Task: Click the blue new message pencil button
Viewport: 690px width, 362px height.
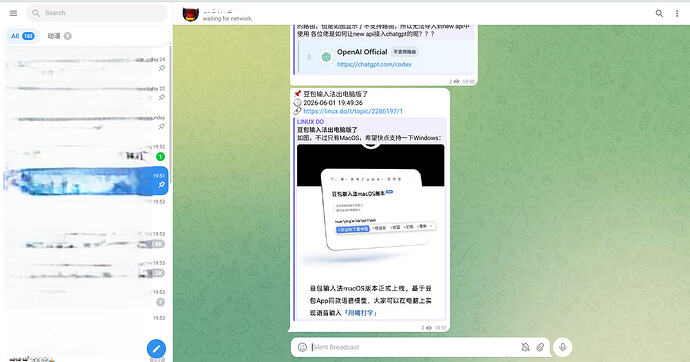Action: pos(156,349)
